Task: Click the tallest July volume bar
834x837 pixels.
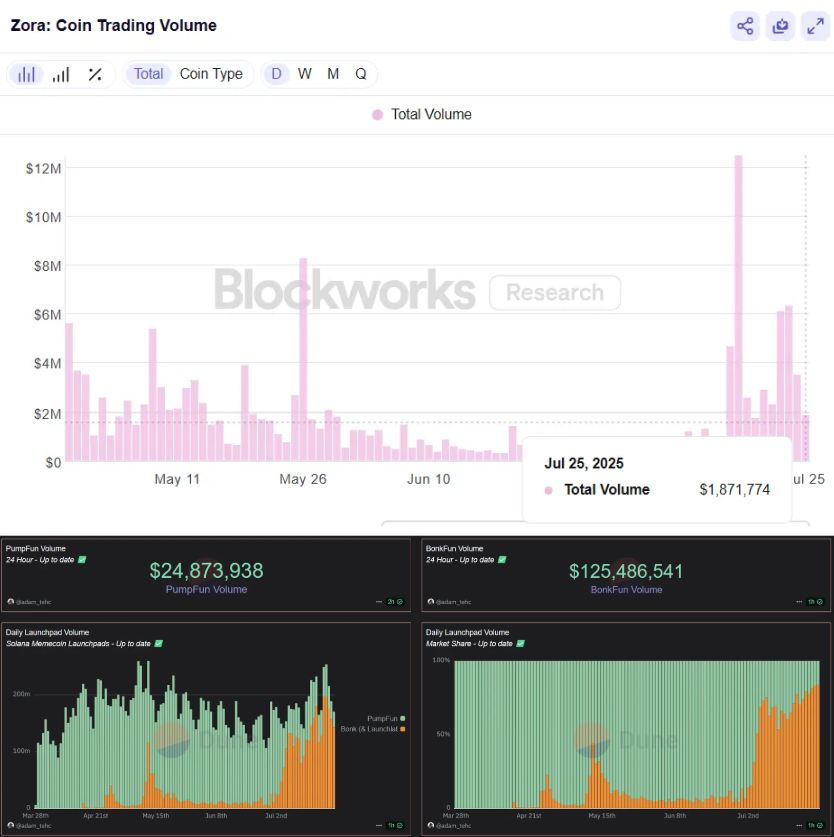Action: [x=737, y=300]
